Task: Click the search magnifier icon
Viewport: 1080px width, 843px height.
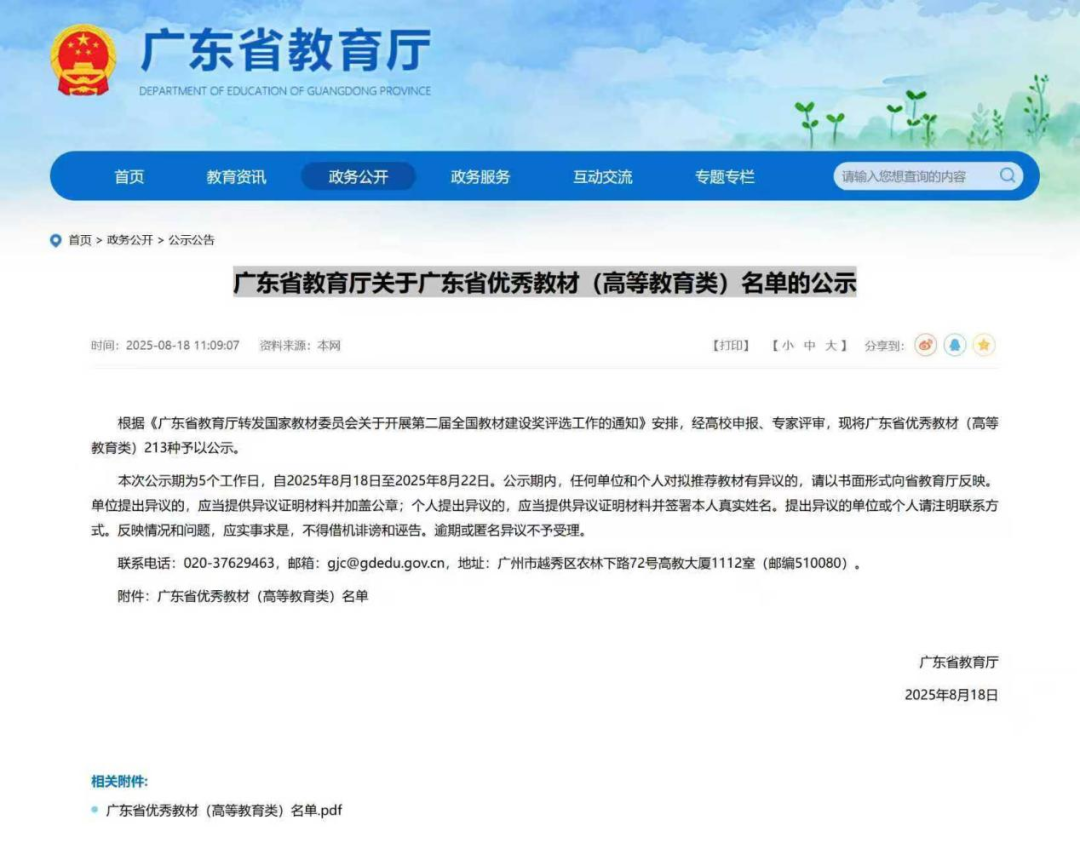Action: 1007,176
